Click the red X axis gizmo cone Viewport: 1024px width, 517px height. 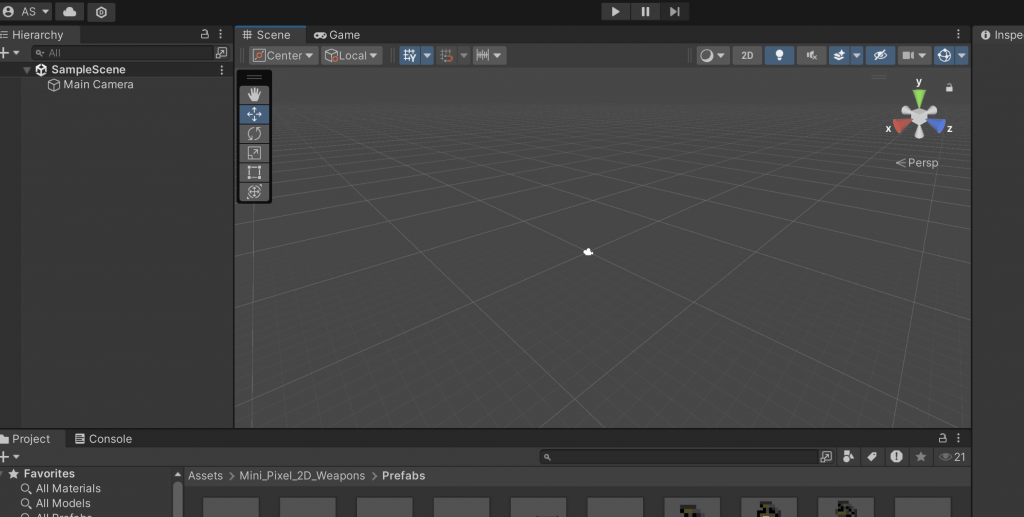901,124
